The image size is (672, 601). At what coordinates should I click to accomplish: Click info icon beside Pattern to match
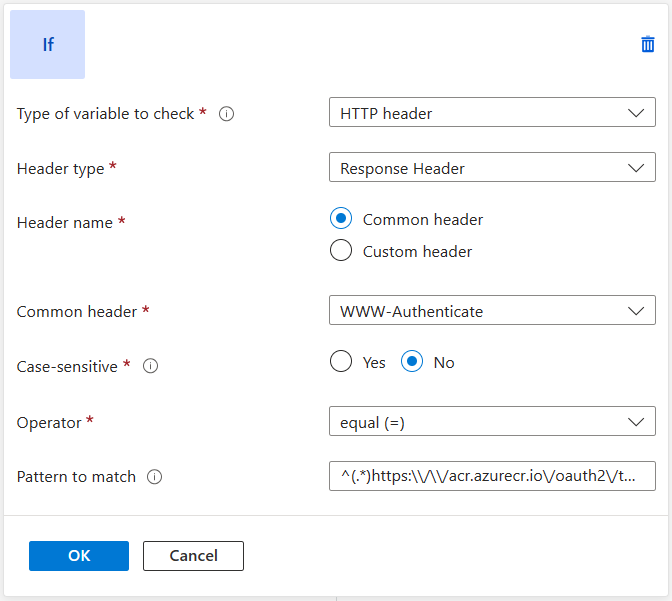[155, 477]
